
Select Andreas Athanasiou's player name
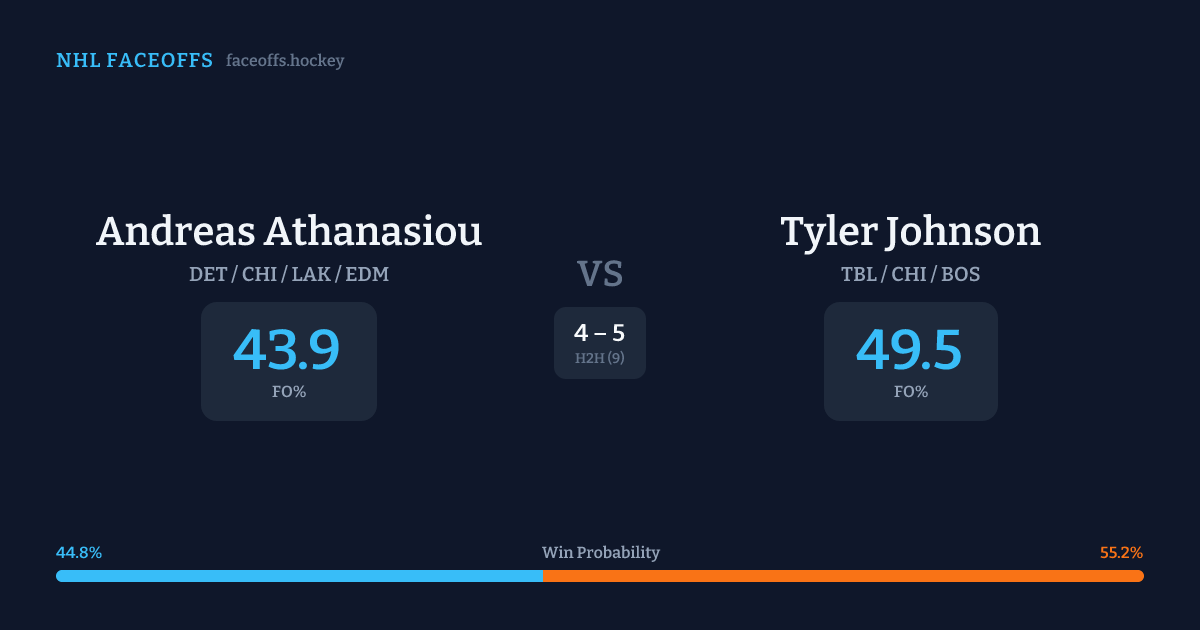[289, 231]
